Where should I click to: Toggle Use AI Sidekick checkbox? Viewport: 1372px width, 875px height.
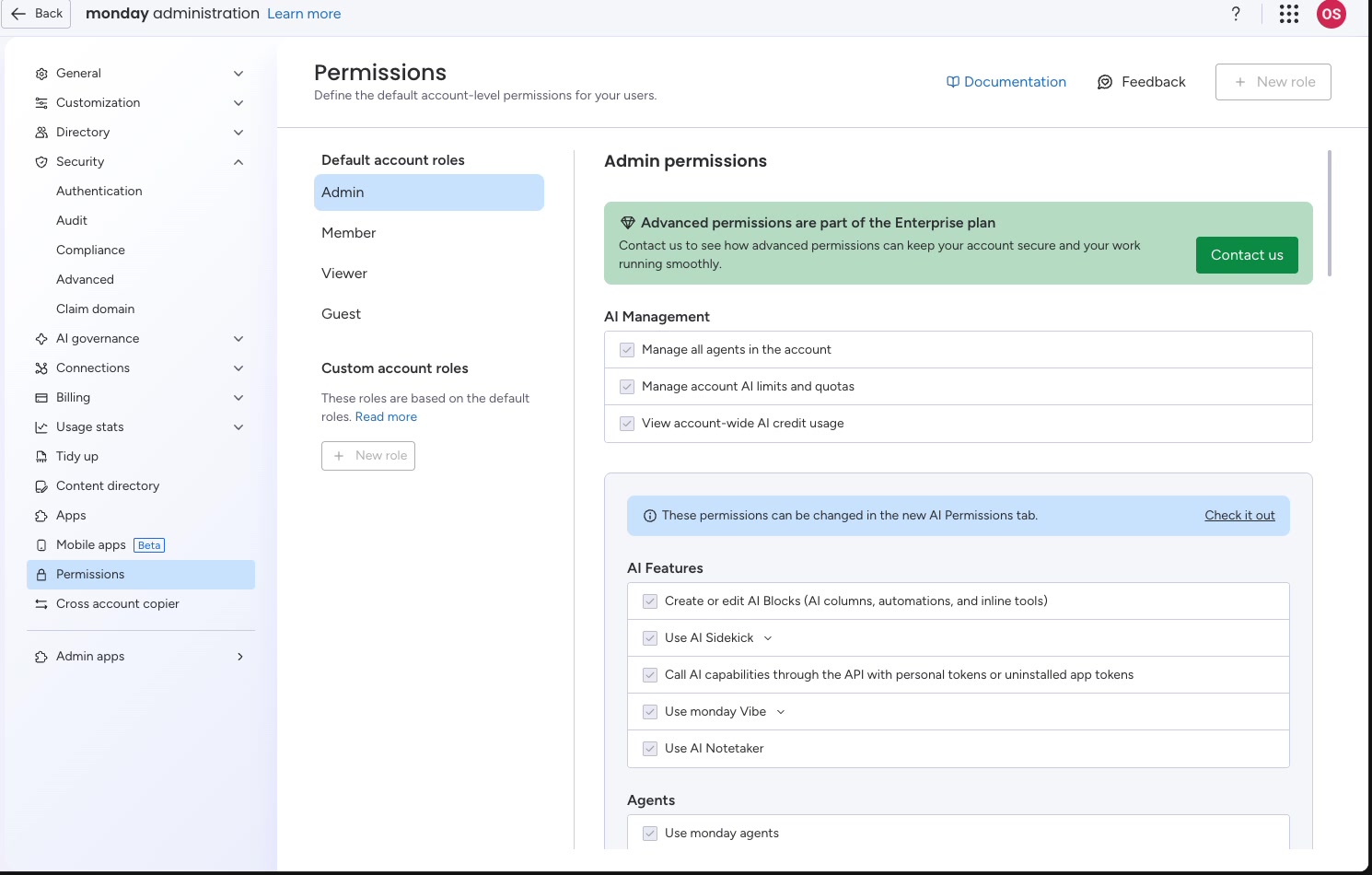(x=650, y=638)
